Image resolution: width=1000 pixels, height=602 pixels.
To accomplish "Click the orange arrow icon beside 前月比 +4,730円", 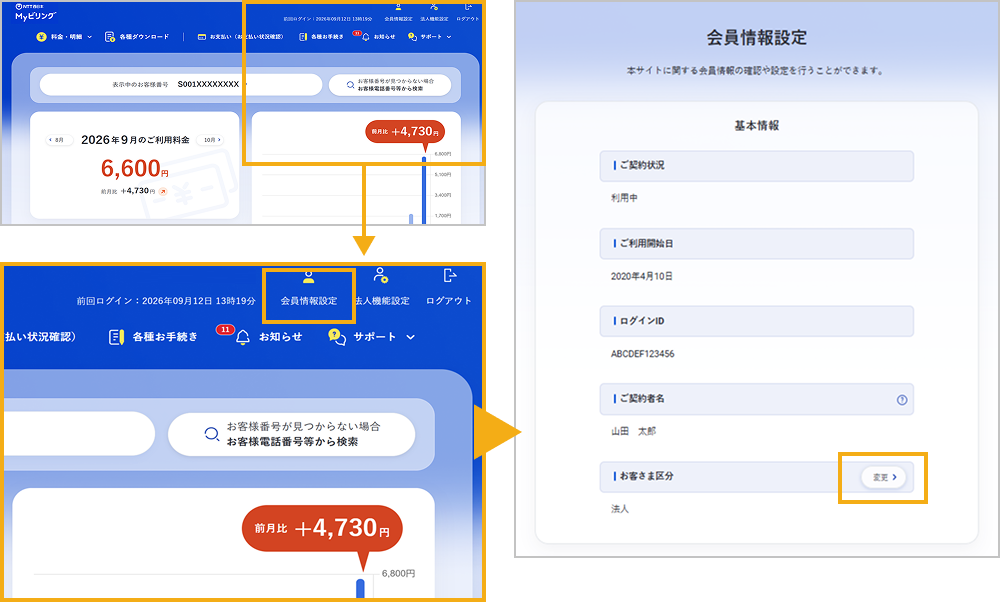I will 163,191.
